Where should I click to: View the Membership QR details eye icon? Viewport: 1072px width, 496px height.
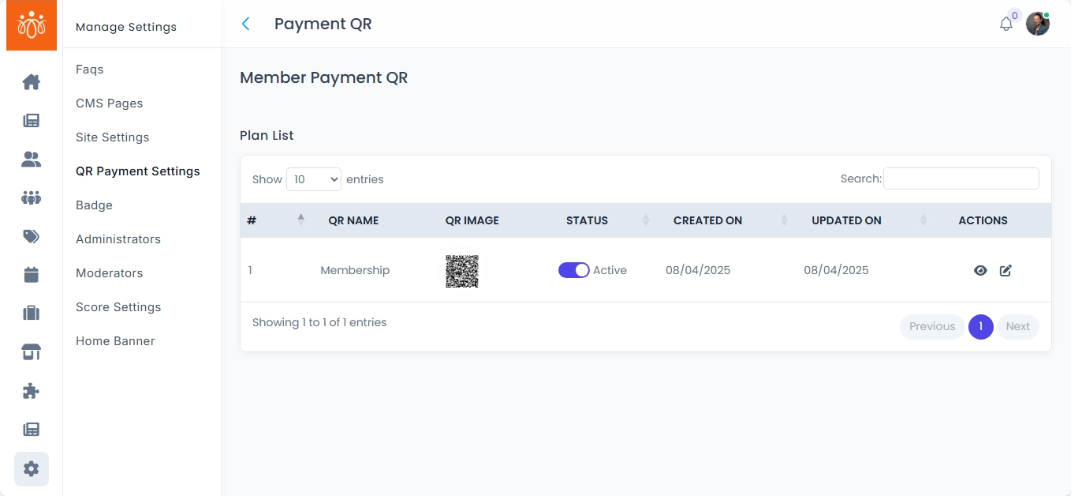980,270
